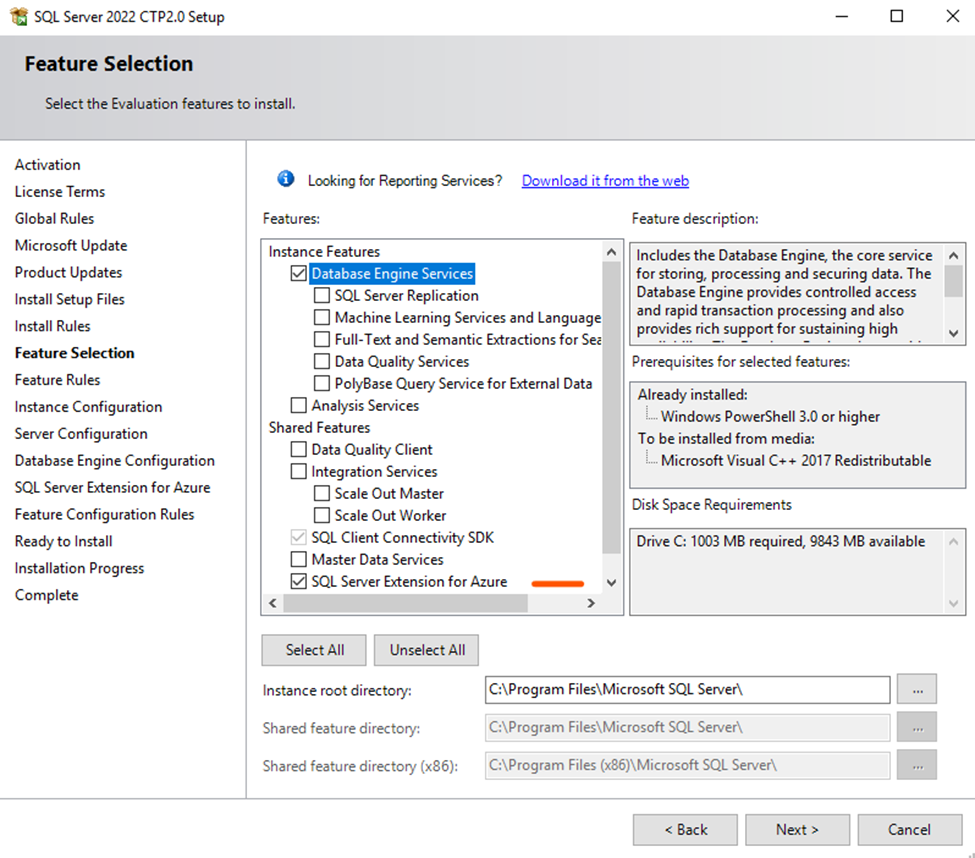Go to the previous page with Back
This screenshot has height=858, width=975.
[x=685, y=829]
